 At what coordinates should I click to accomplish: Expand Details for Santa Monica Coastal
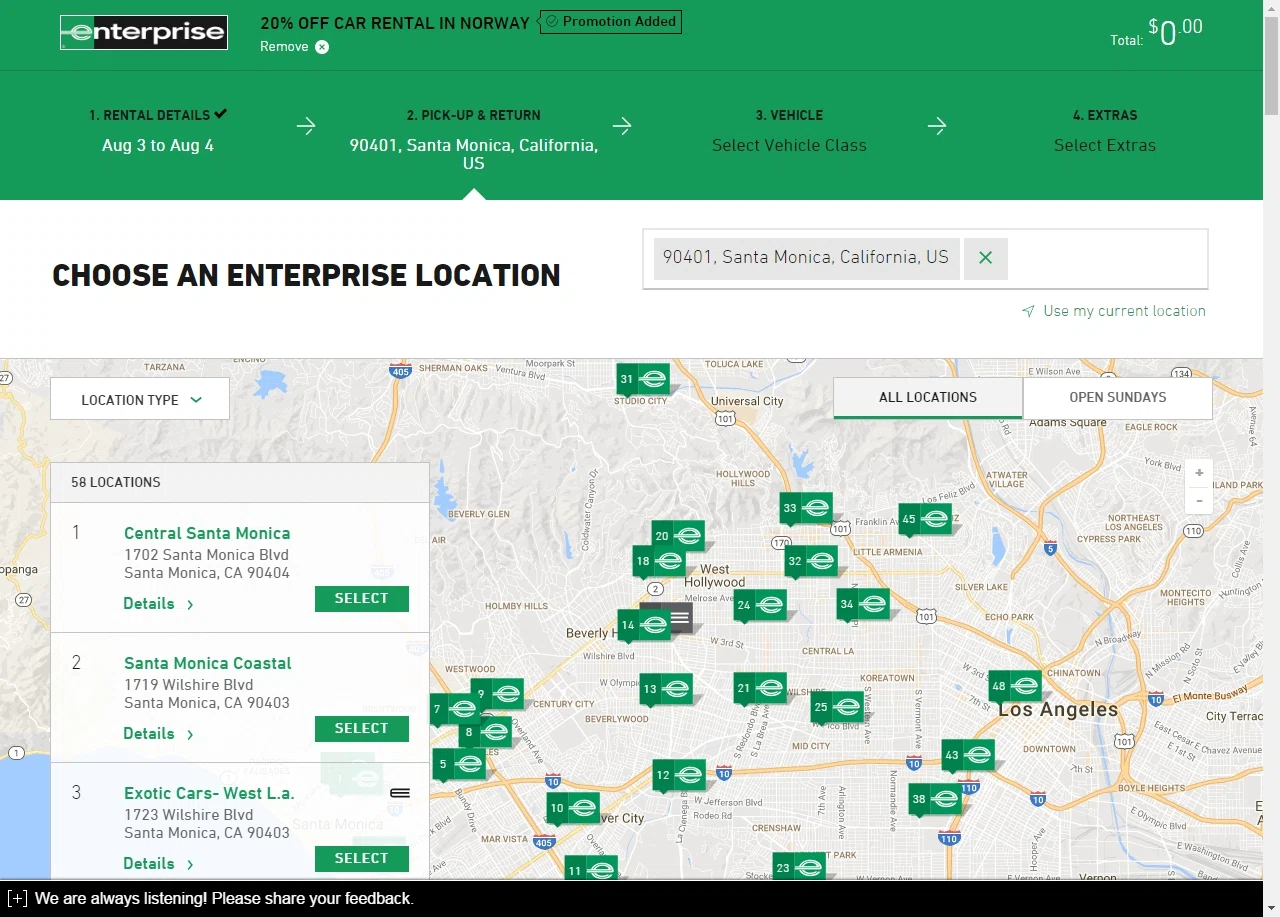tap(158, 734)
